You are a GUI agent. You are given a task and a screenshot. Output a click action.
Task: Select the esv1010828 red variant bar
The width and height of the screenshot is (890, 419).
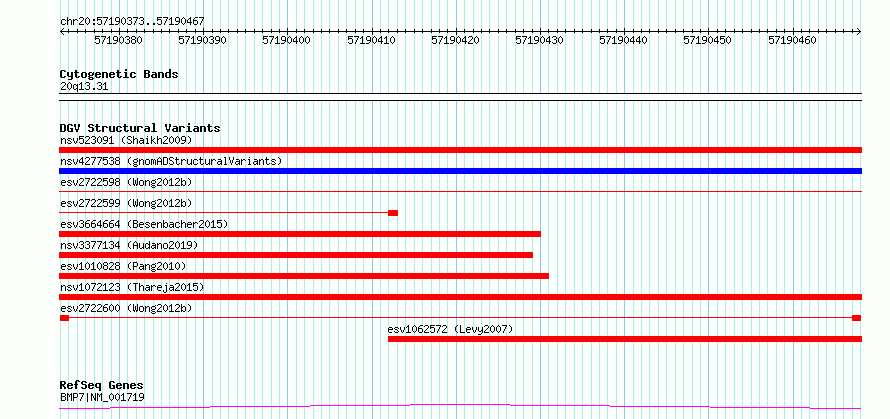[x=304, y=276]
